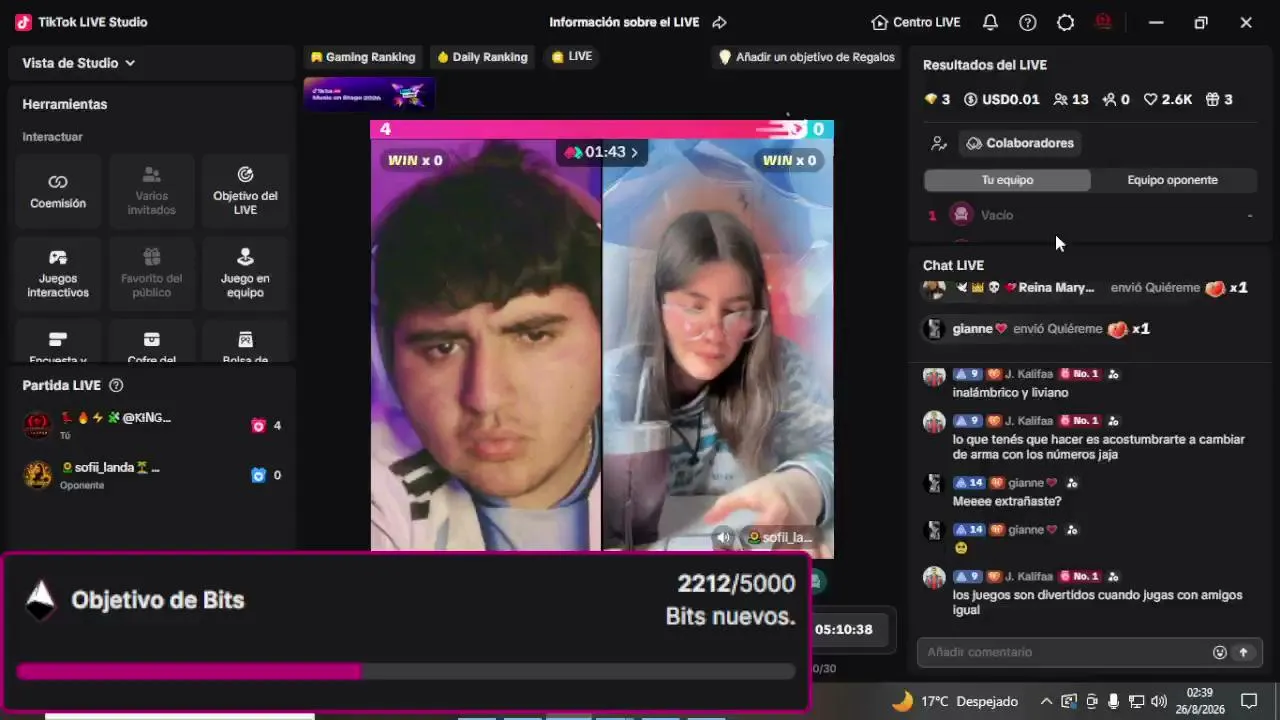This screenshot has width=1280, height=720.
Task: Open the Coemisión co-host tool
Action: tap(58, 191)
